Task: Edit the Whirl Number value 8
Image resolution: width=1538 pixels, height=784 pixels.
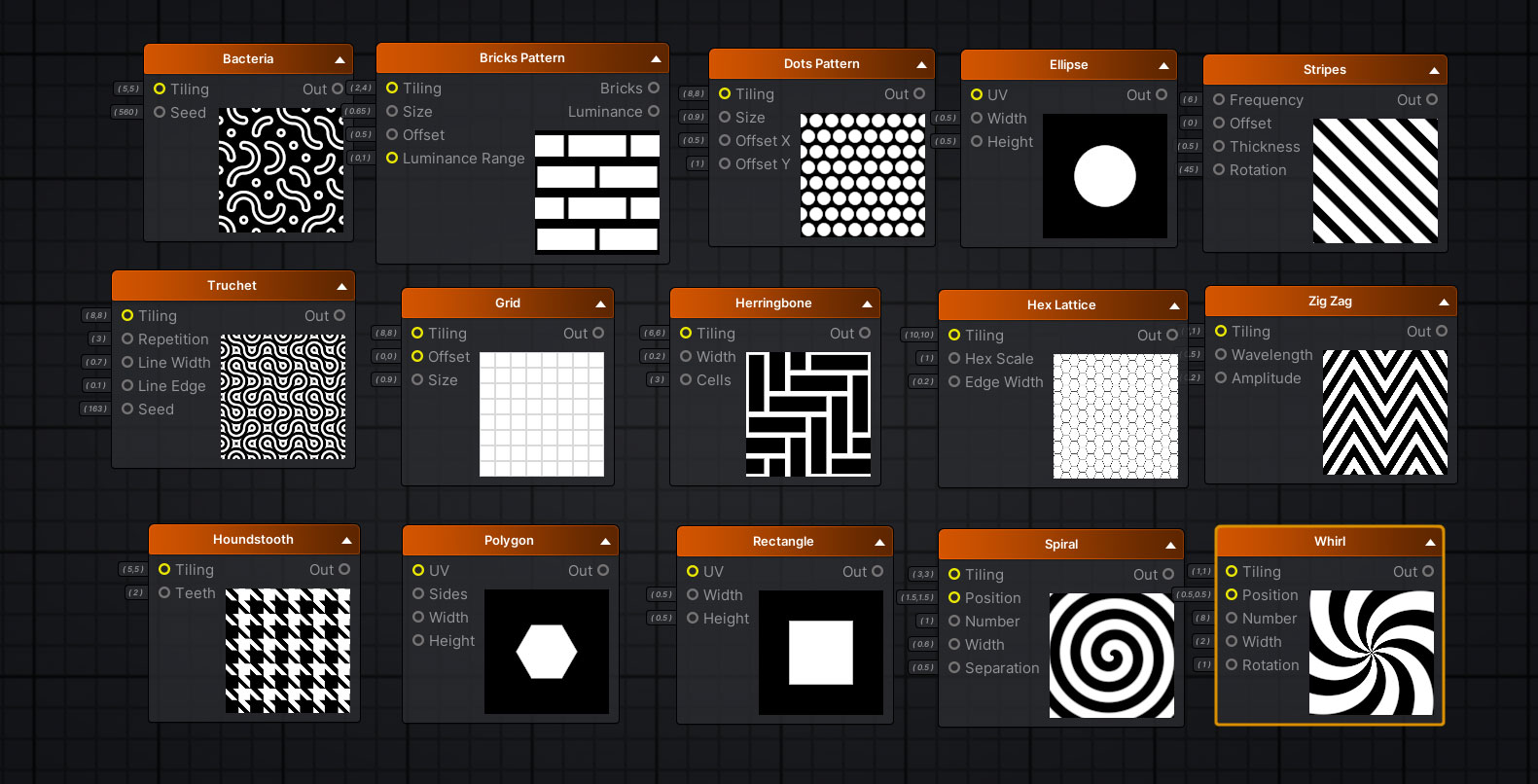Action: point(1203,618)
